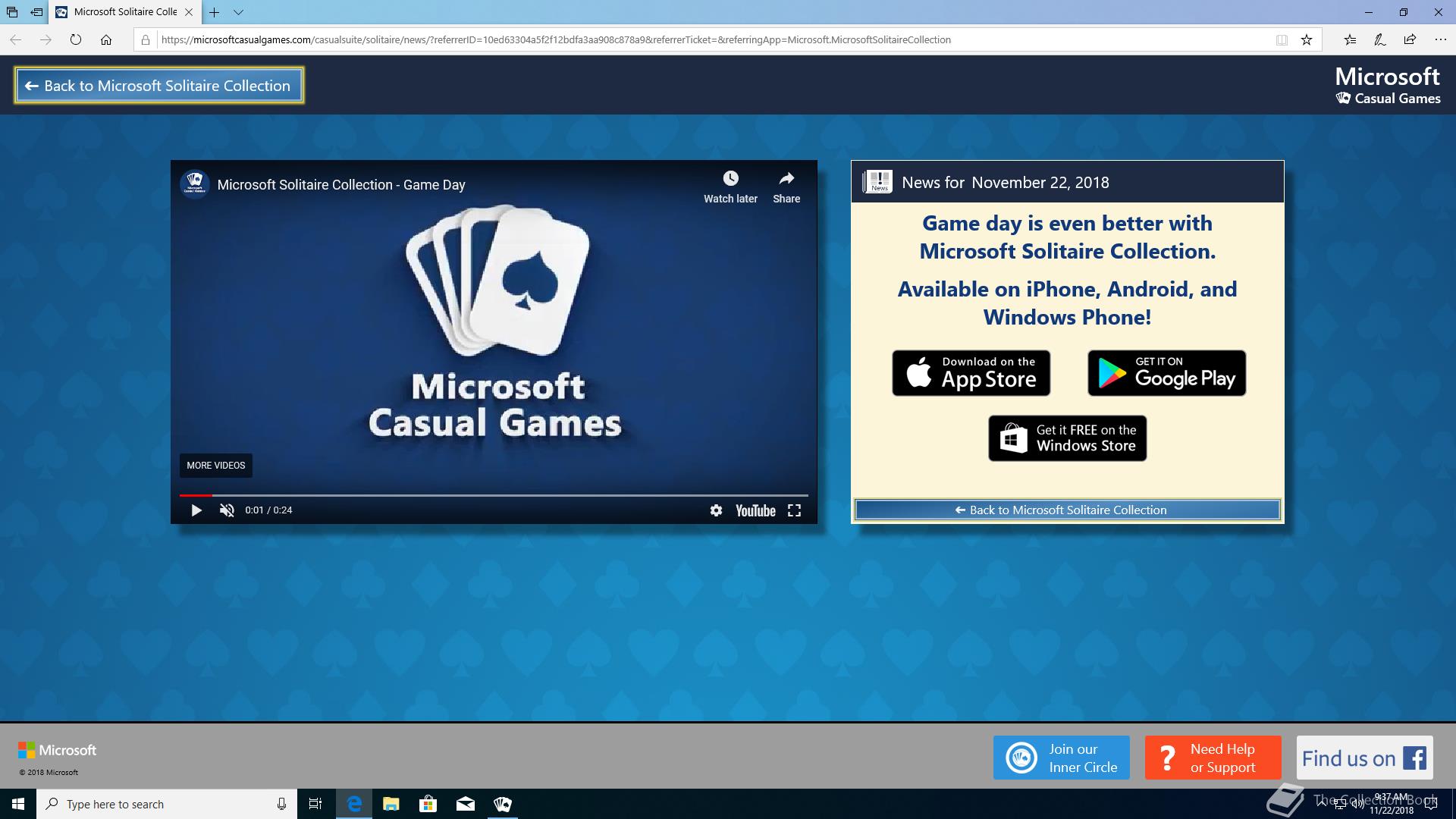Expand the tab preview chevron
This screenshot has height=819, width=1456.
239,12
